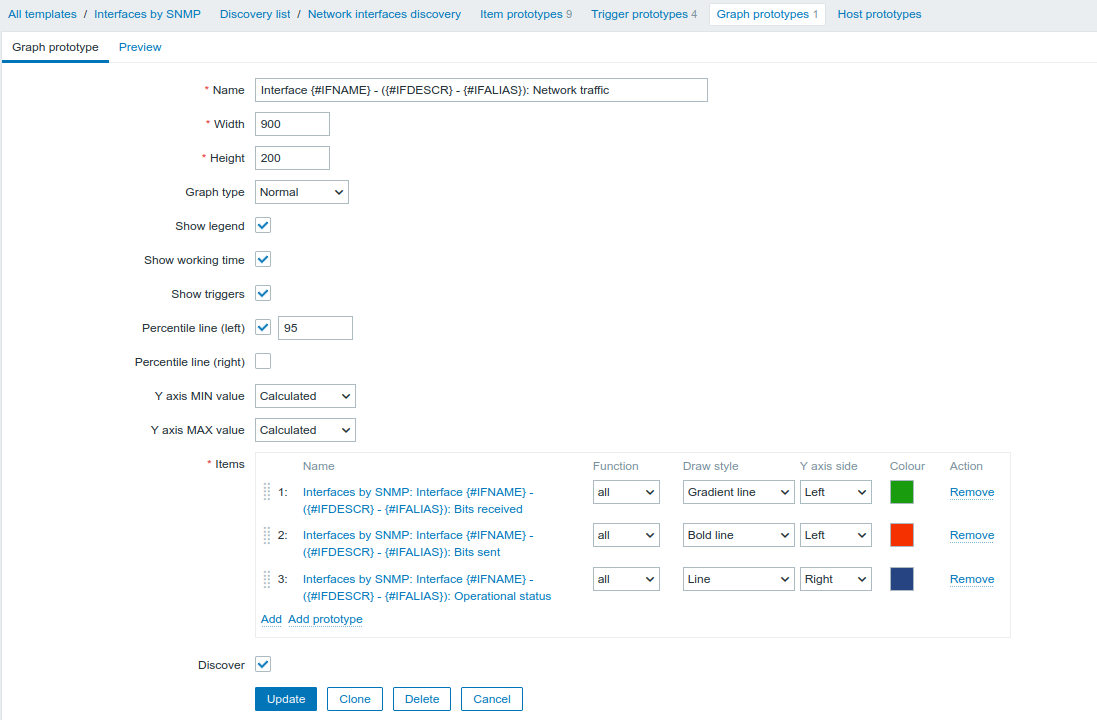Open Y axis side dropdown for Bits received
The image size is (1097, 720).
tap(836, 492)
